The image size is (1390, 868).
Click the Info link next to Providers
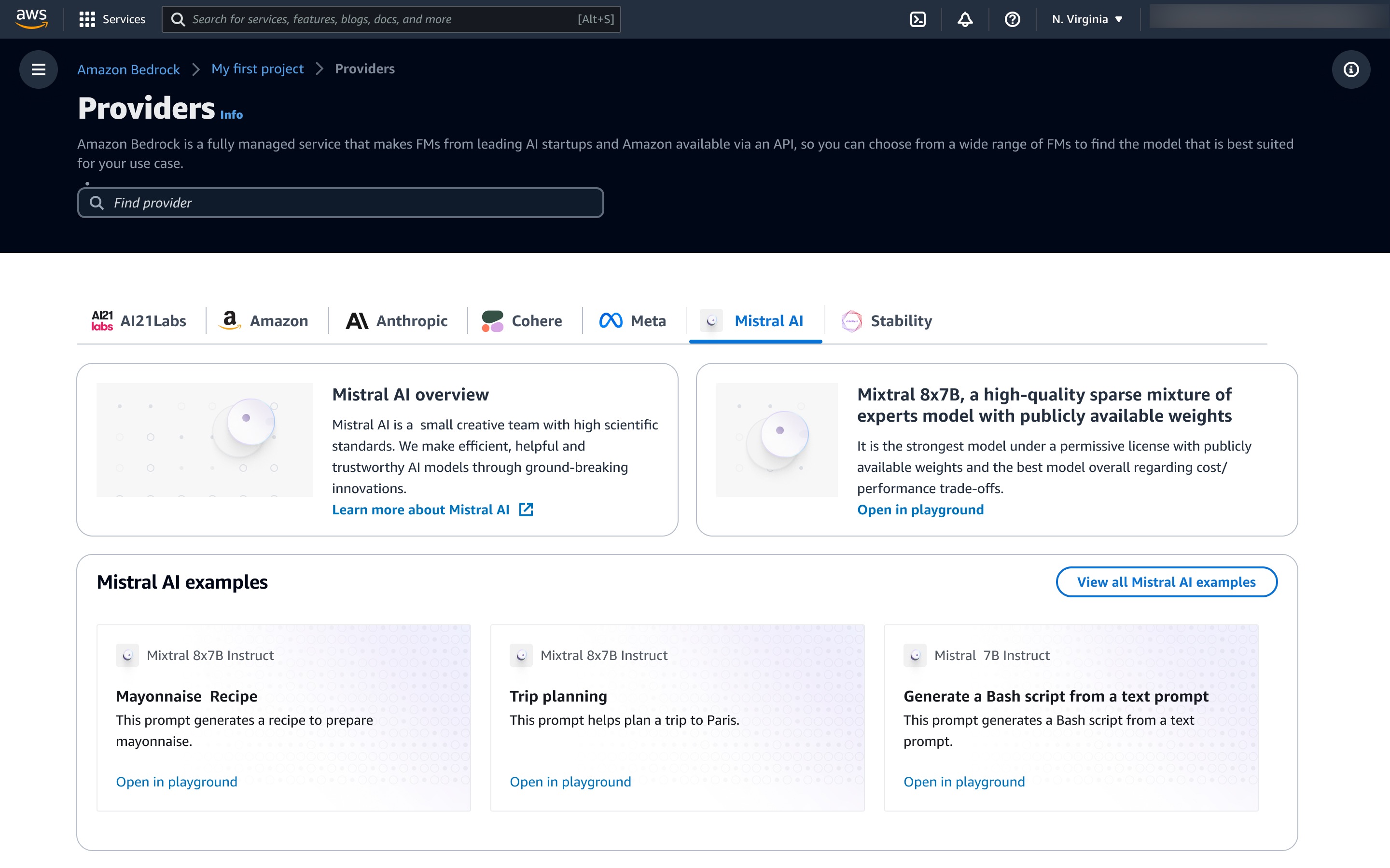[231, 115]
